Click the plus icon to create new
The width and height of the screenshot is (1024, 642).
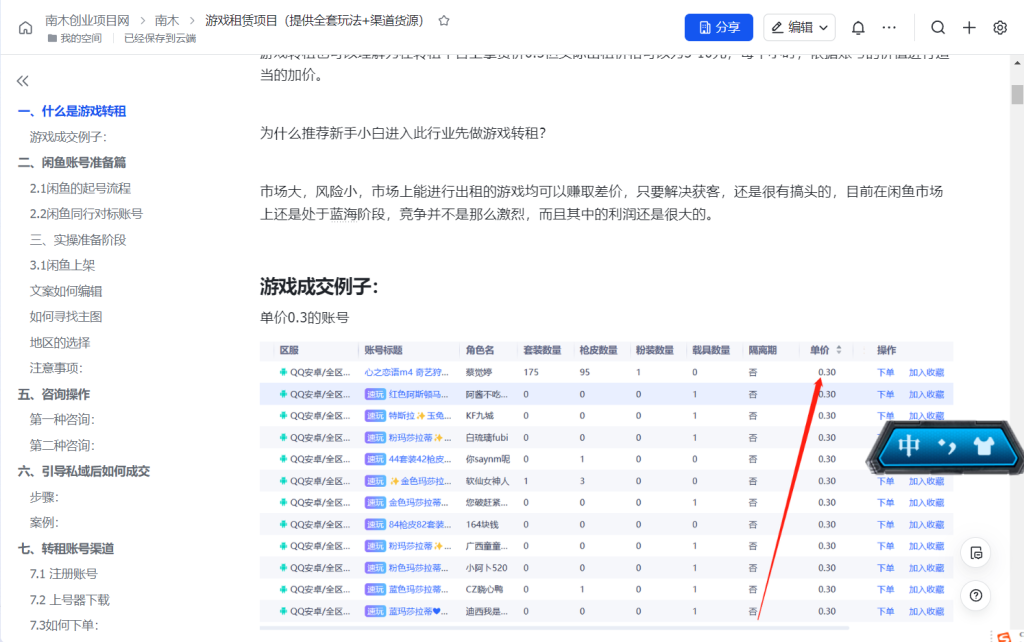coord(969,27)
